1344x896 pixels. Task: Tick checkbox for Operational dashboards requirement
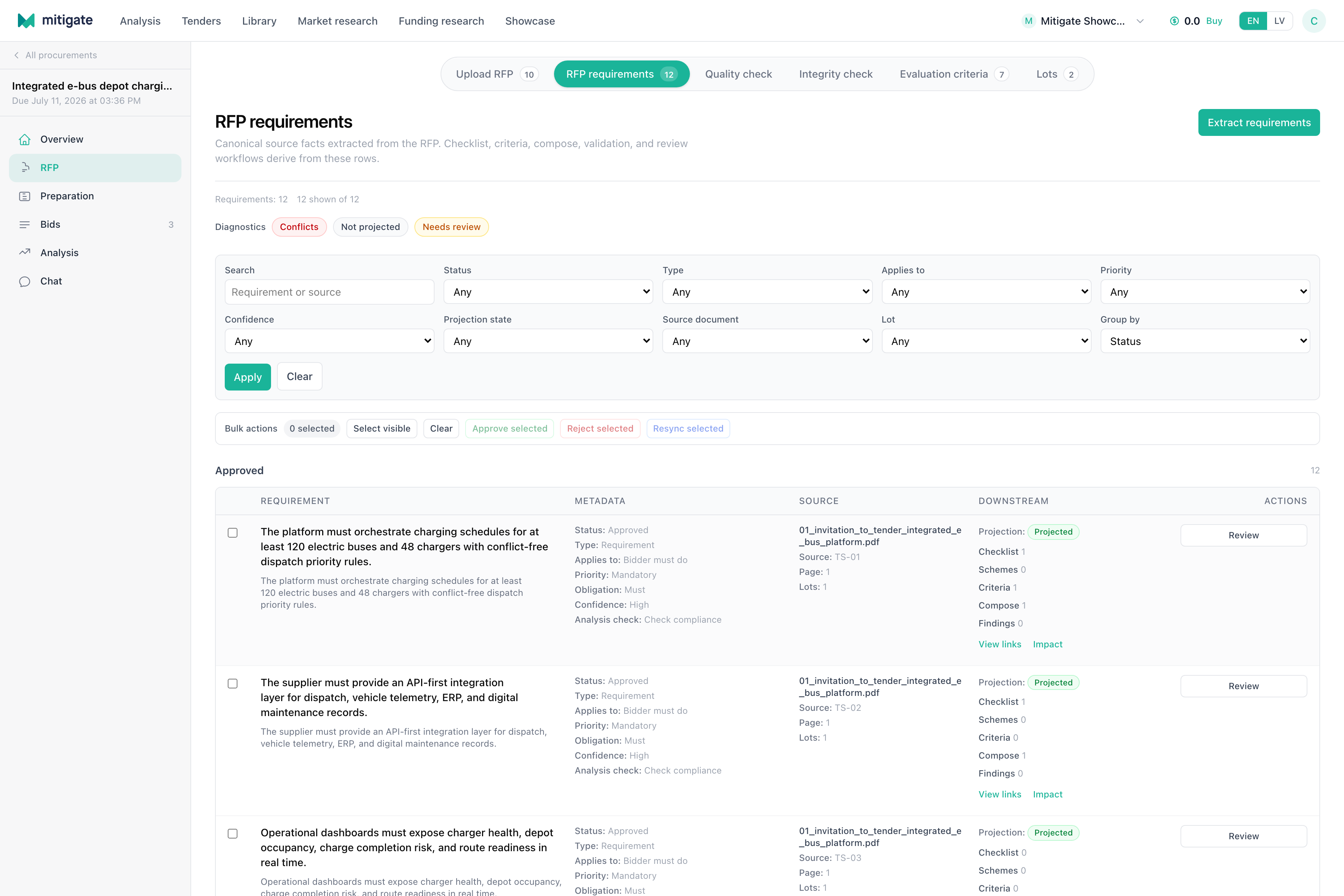pos(233,834)
